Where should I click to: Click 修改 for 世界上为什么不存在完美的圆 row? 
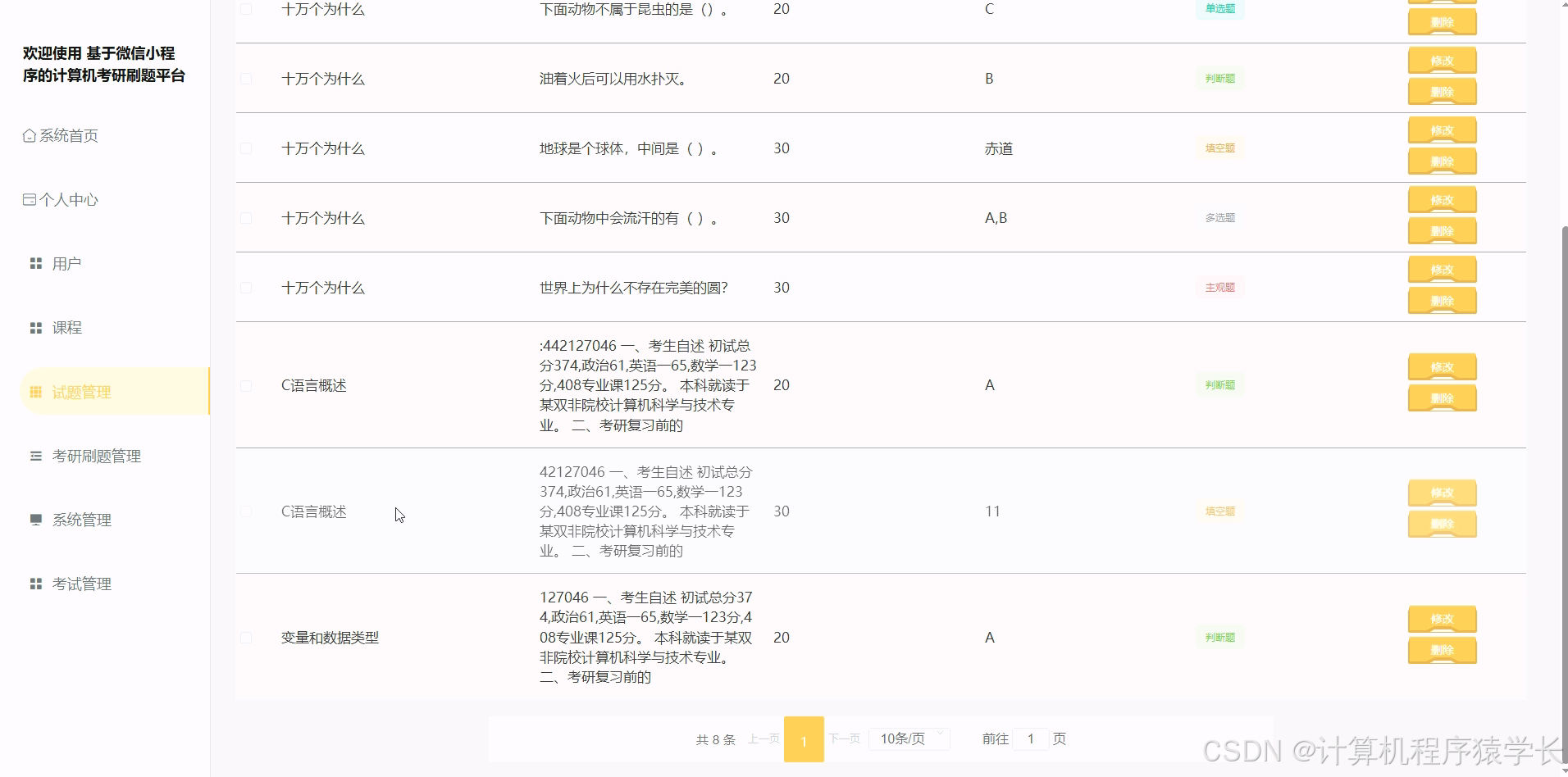click(1442, 270)
